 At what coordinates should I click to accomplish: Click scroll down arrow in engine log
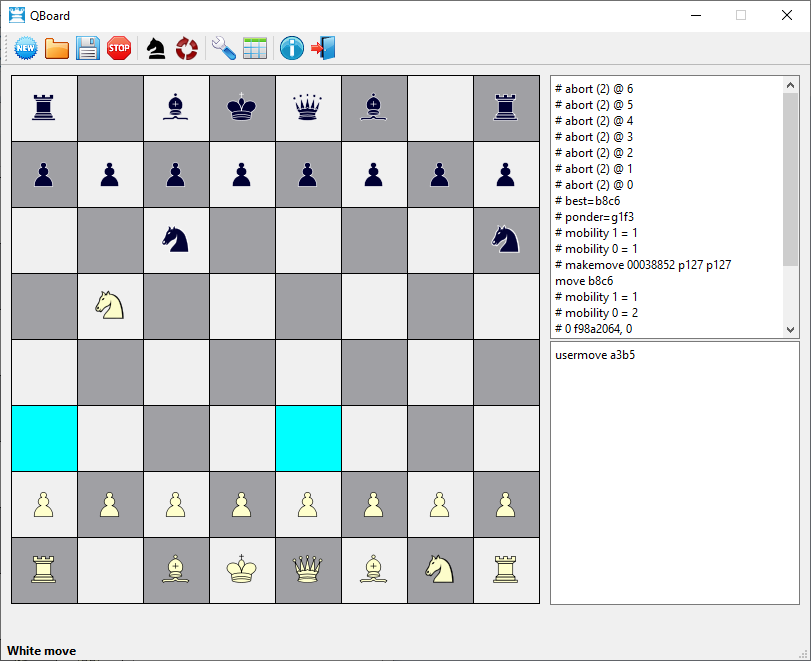tap(790, 329)
